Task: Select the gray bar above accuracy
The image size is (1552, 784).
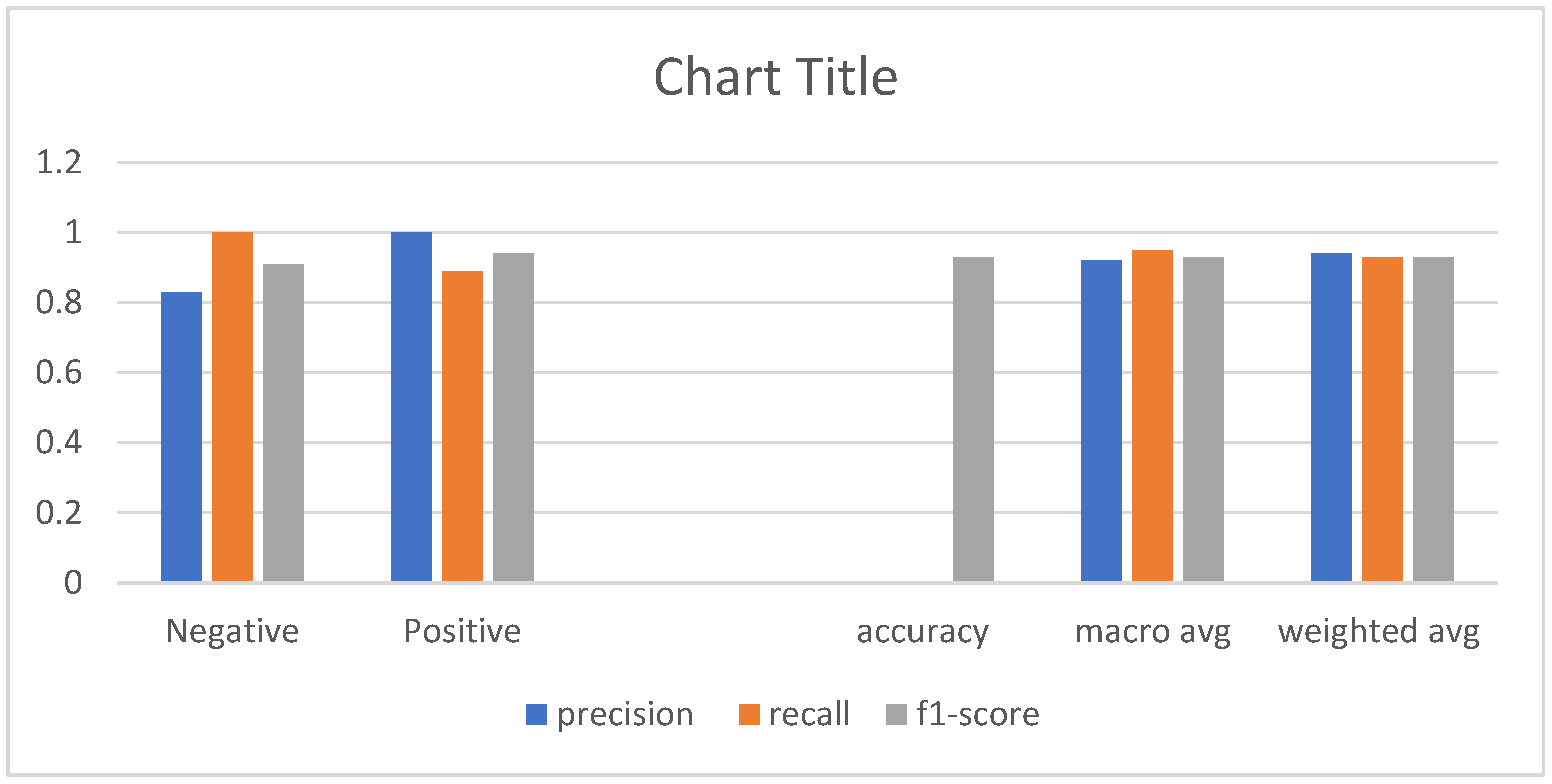Action: coord(973,419)
